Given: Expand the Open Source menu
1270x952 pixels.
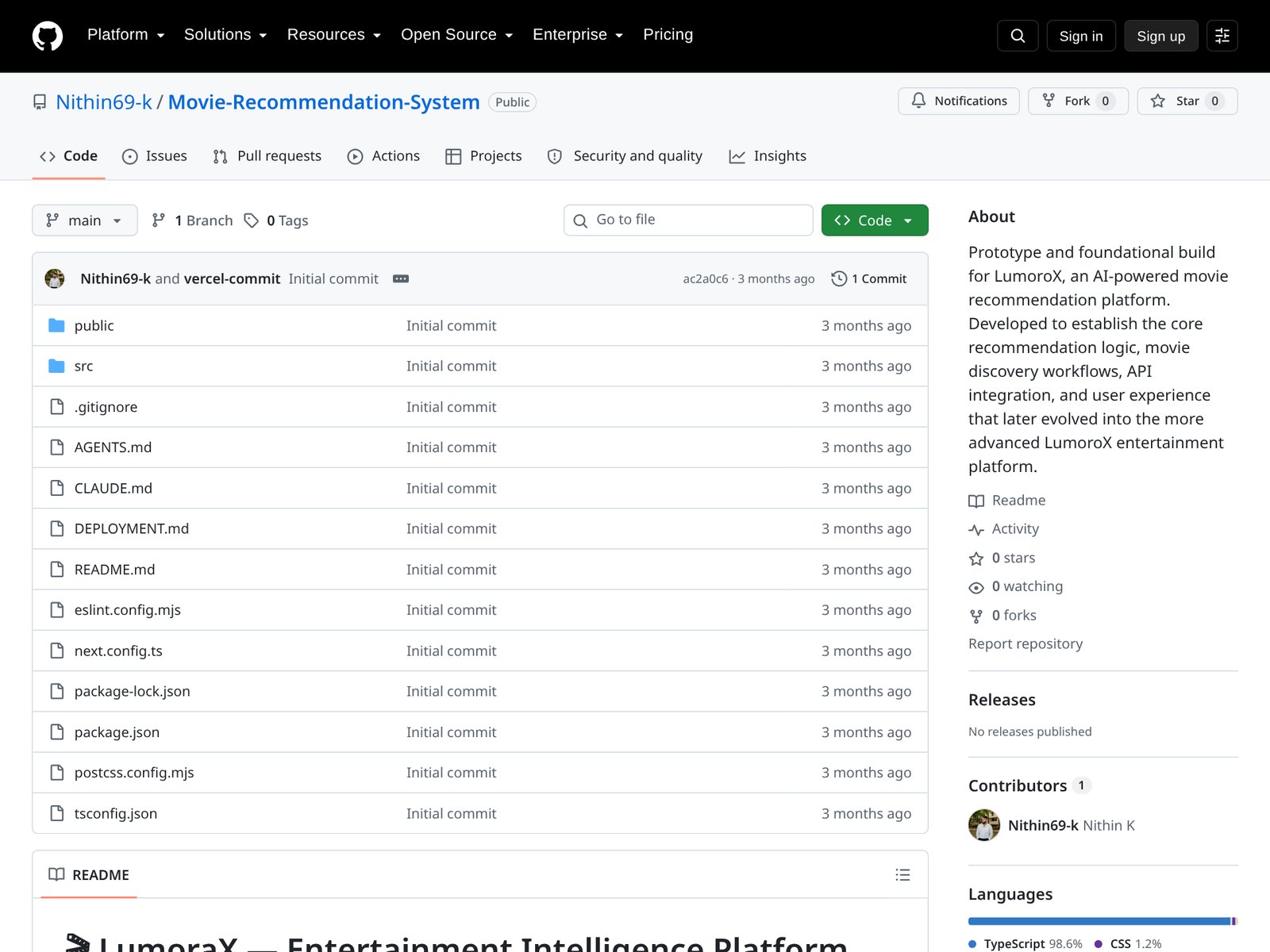Looking at the screenshot, I should point(457,35).
